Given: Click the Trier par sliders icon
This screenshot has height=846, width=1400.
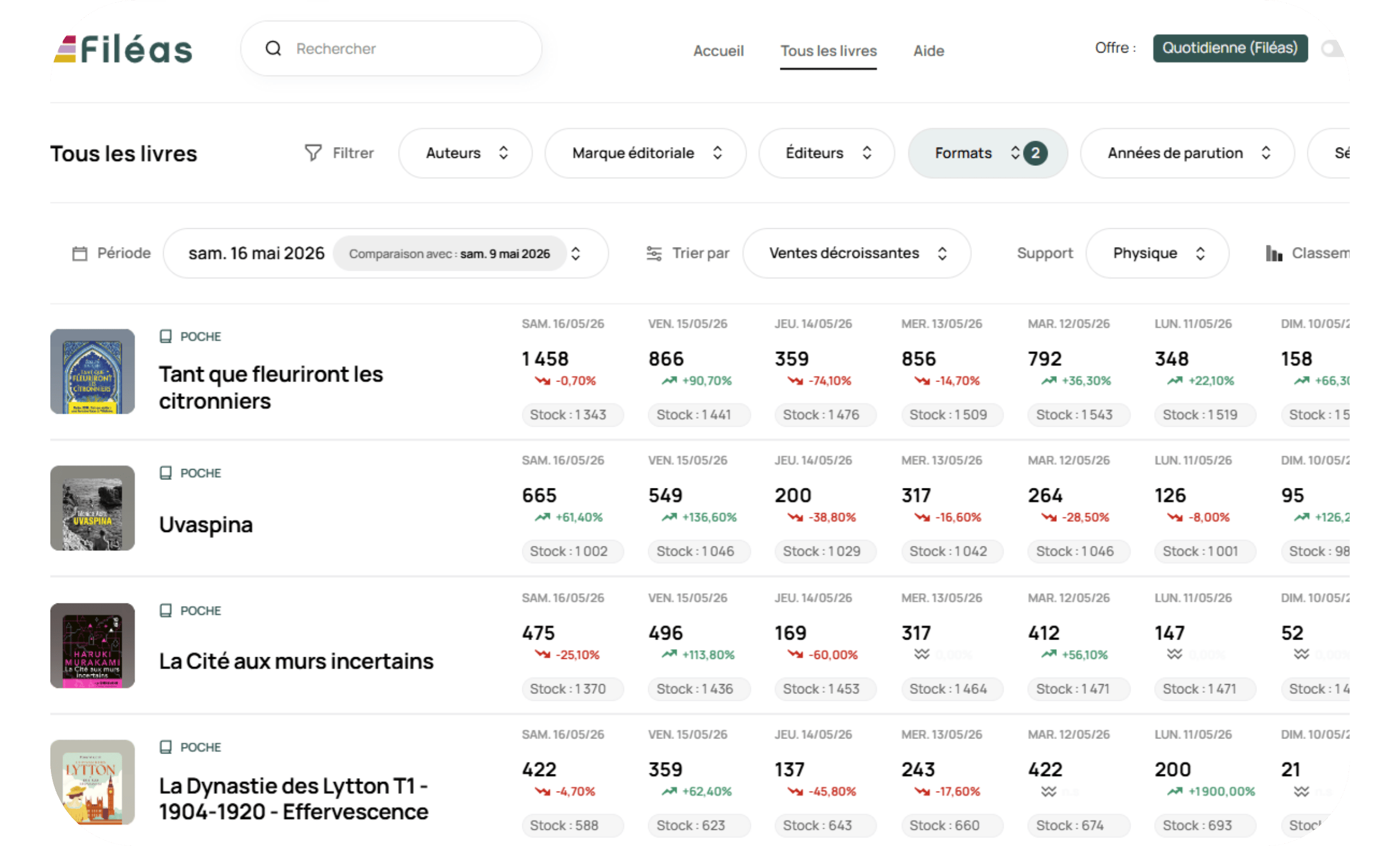Looking at the screenshot, I should 653,253.
